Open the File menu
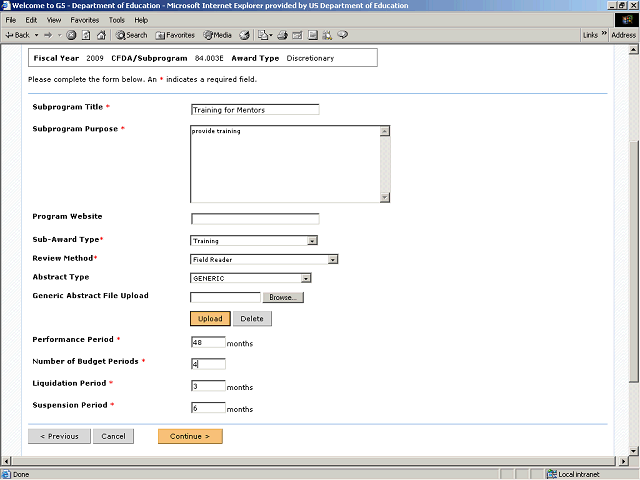This screenshot has width=640, height=480. click(11, 20)
